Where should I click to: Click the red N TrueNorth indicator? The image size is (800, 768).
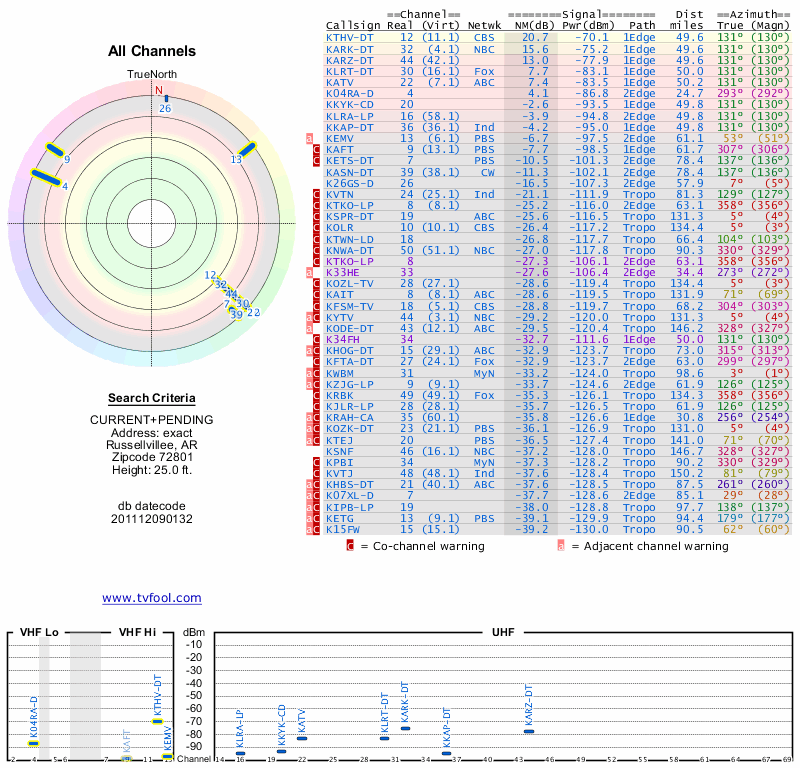click(158, 89)
